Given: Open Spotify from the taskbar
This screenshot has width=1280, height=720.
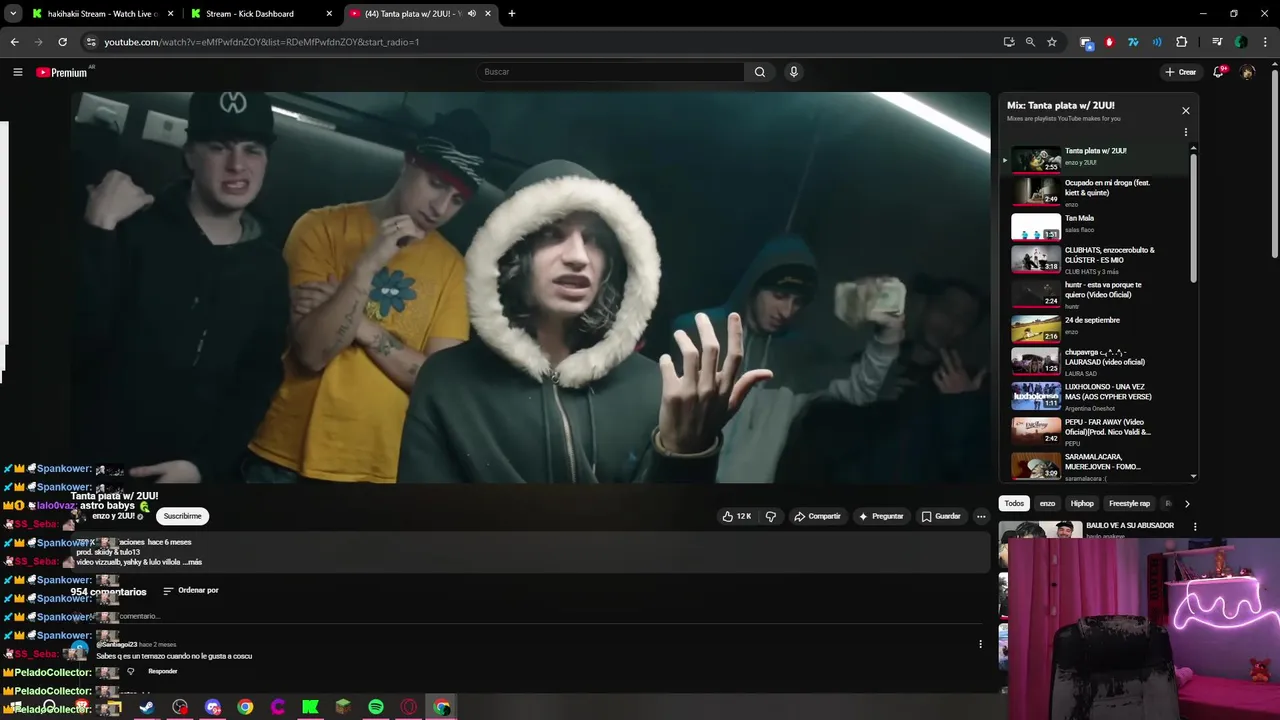Looking at the screenshot, I should (376, 707).
